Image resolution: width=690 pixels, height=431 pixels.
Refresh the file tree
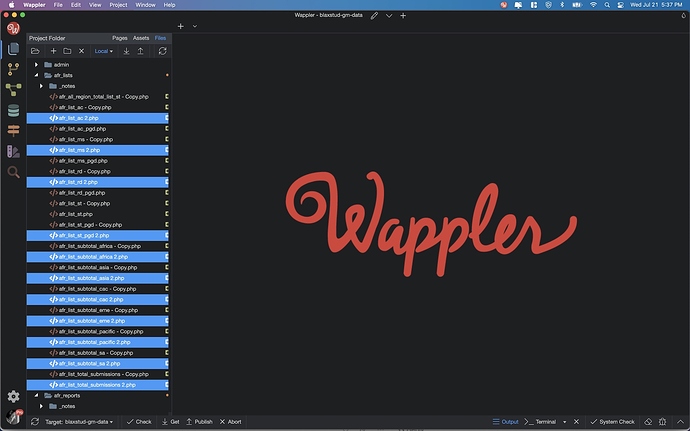tap(162, 51)
